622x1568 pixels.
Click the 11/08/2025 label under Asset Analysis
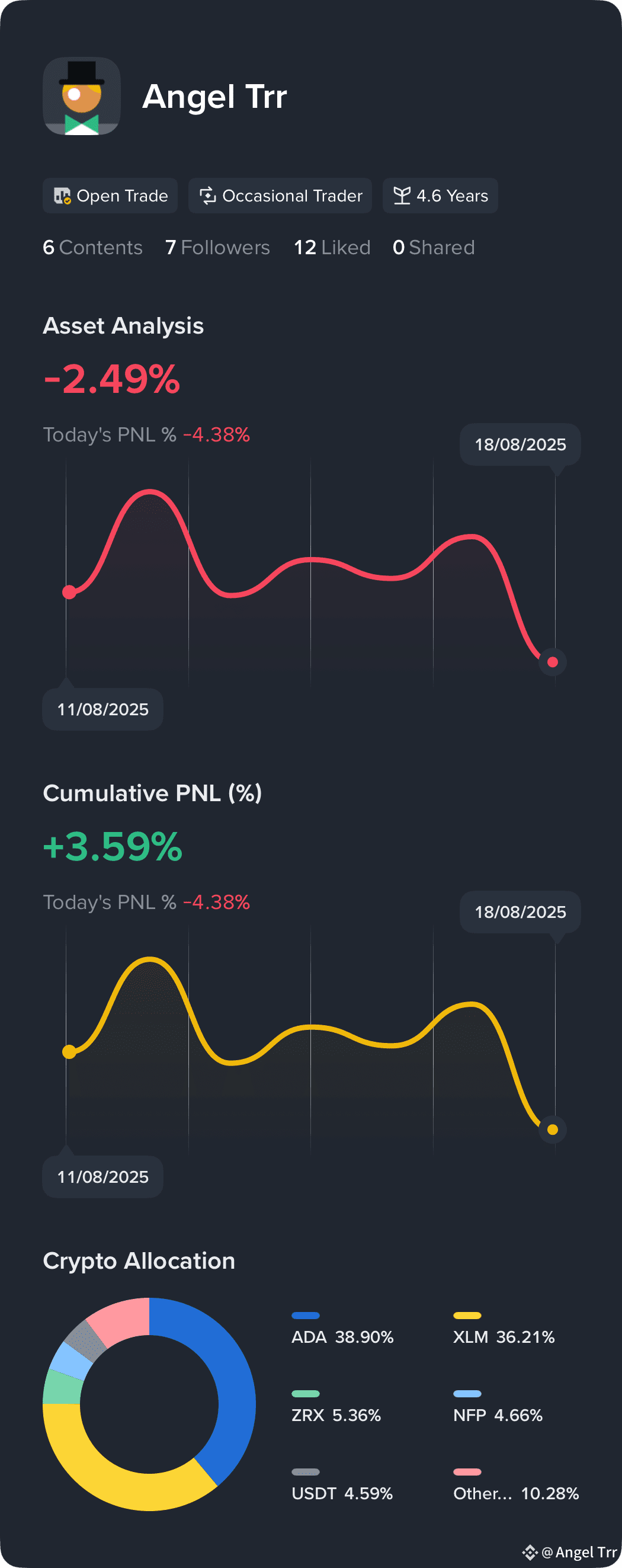coord(103,709)
